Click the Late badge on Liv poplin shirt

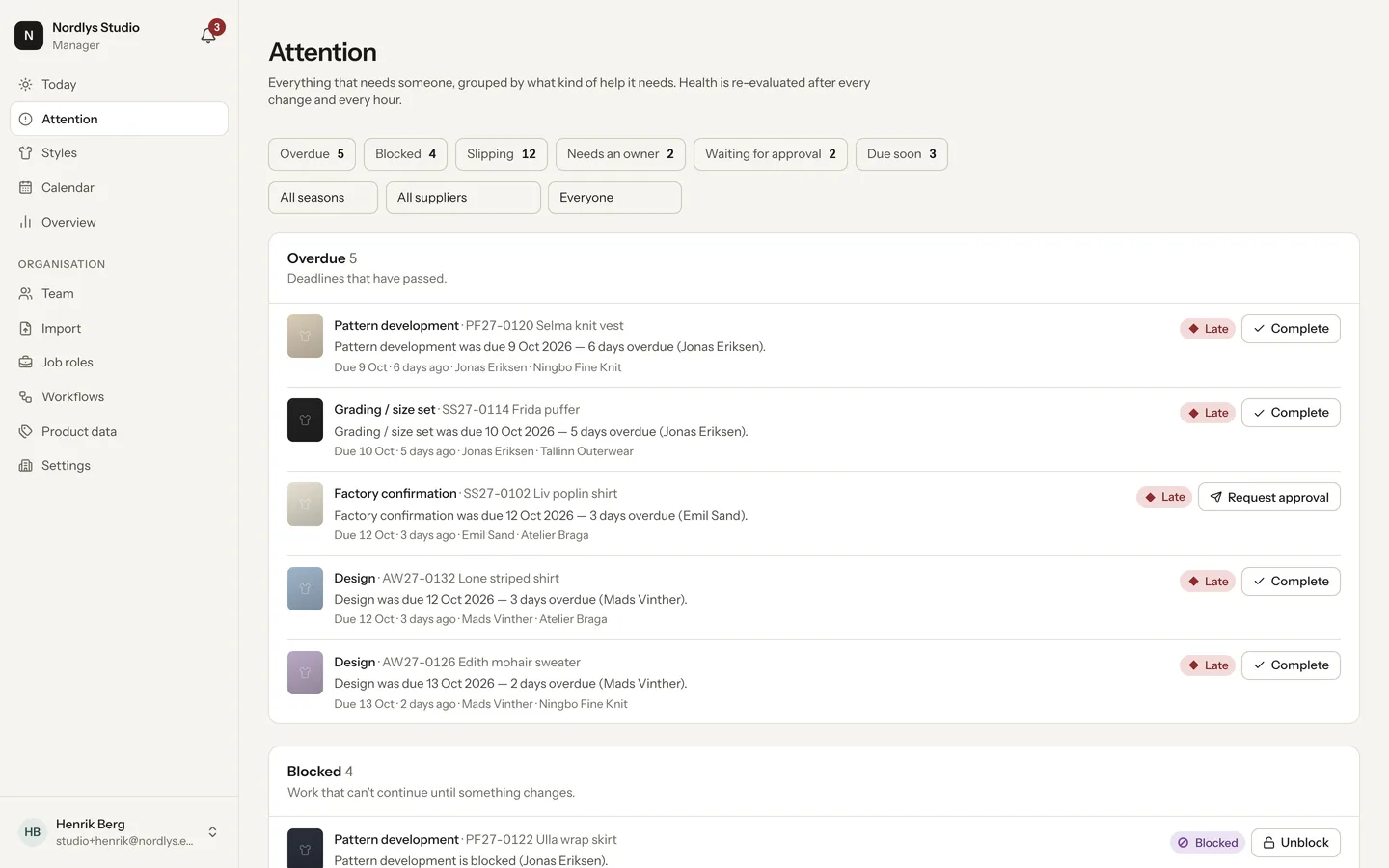pyautogui.click(x=1164, y=497)
